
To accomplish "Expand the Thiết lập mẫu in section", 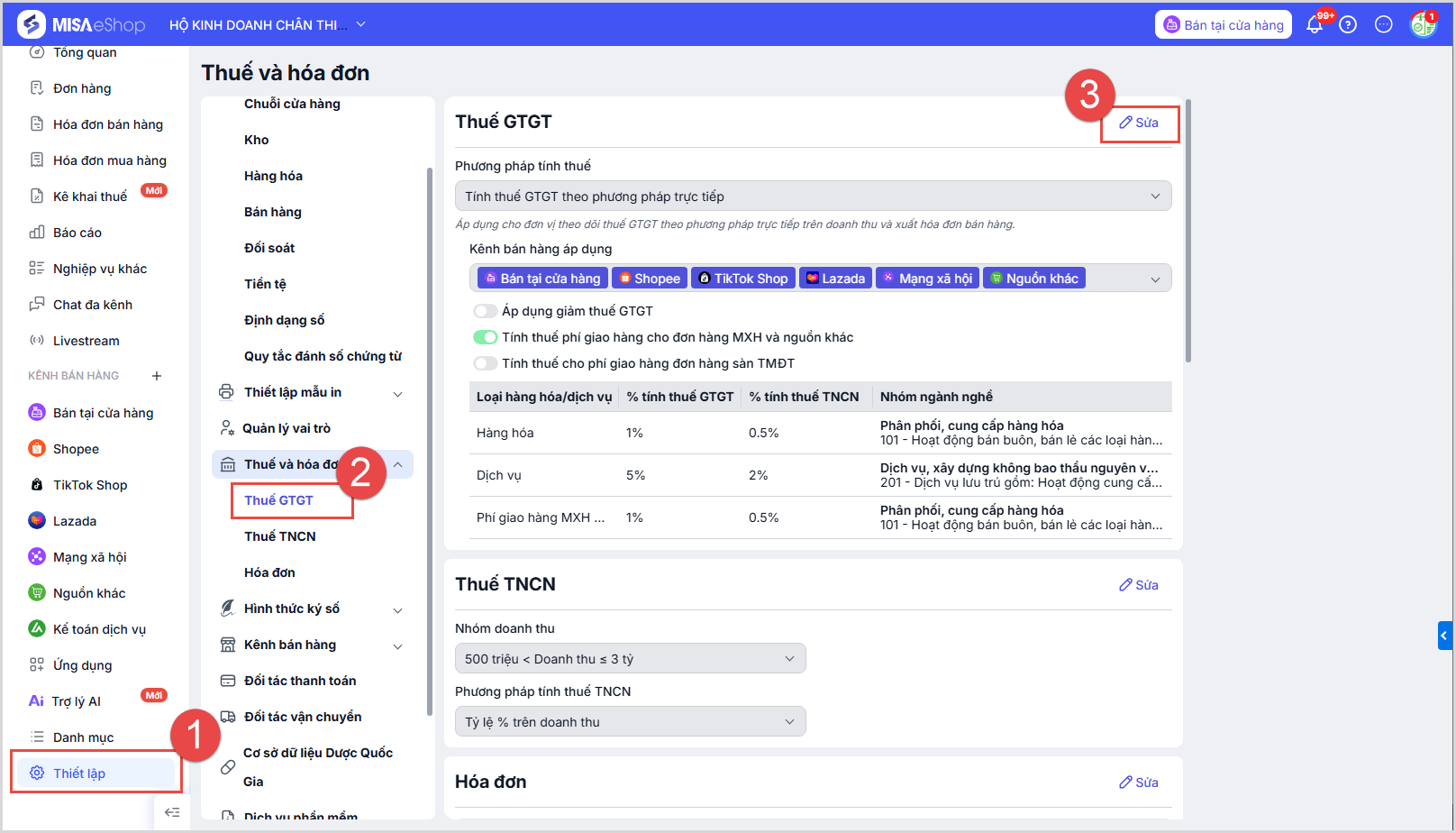I will (397, 393).
